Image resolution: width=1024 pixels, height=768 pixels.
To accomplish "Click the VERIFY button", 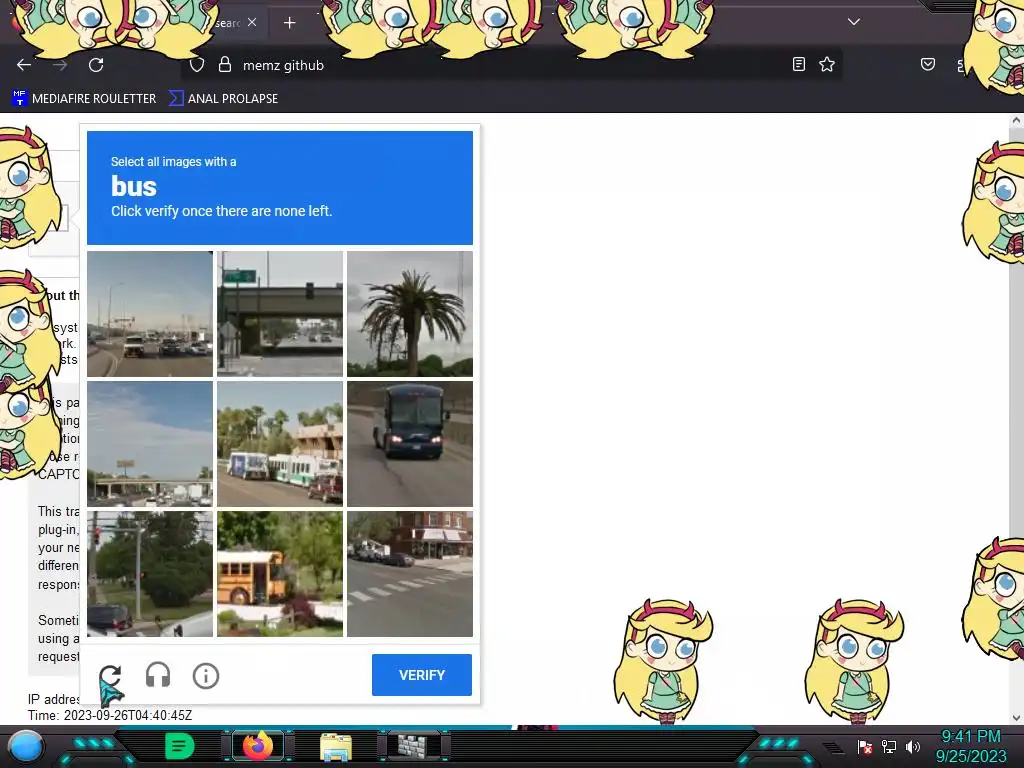I will (422, 675).
